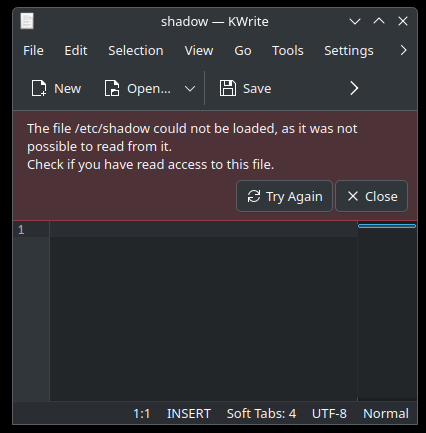
Task: Select the Normal highlighting mode selector
Action: (386, 414)
